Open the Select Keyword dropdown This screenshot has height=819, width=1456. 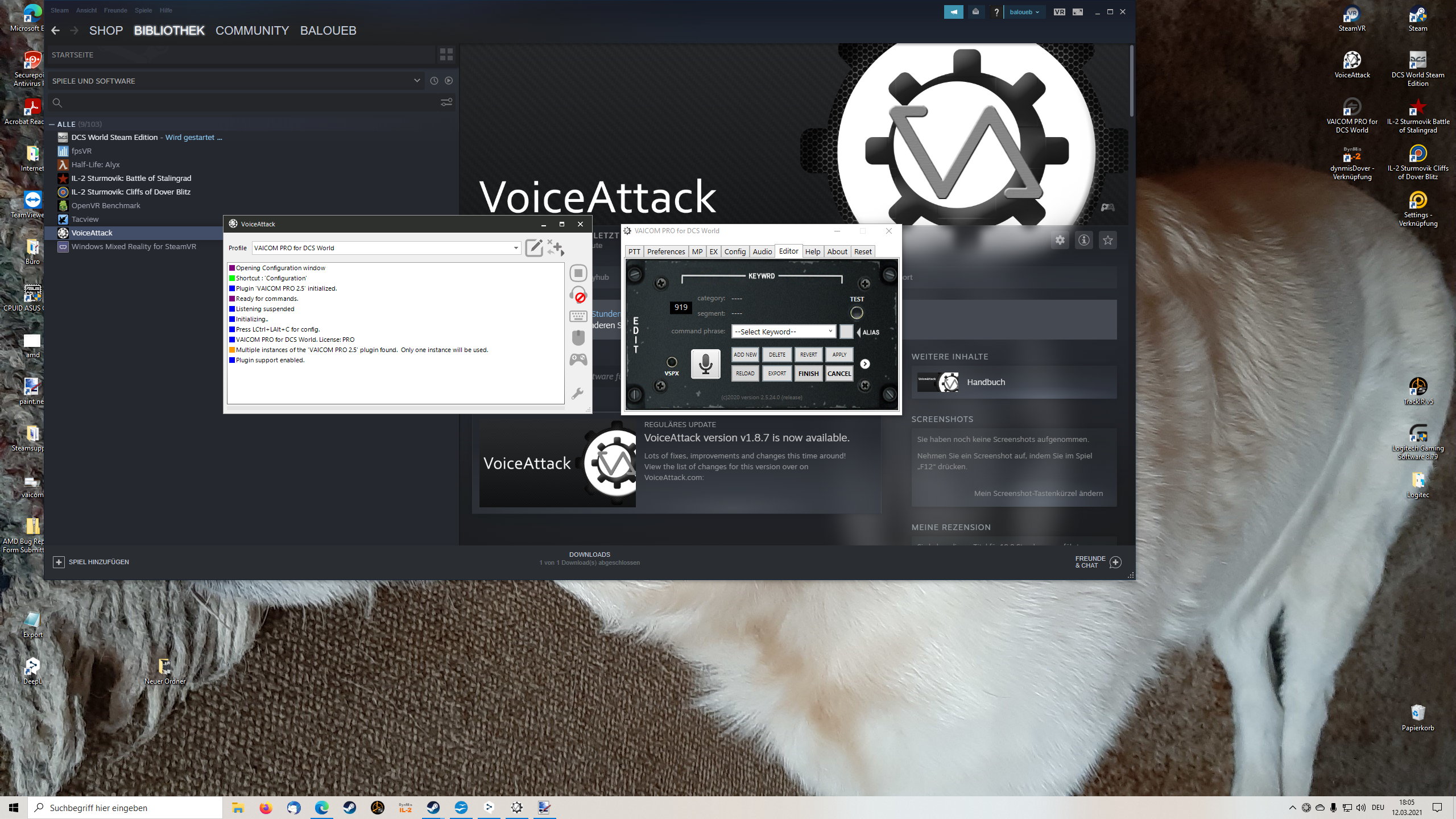pos(784,332)
